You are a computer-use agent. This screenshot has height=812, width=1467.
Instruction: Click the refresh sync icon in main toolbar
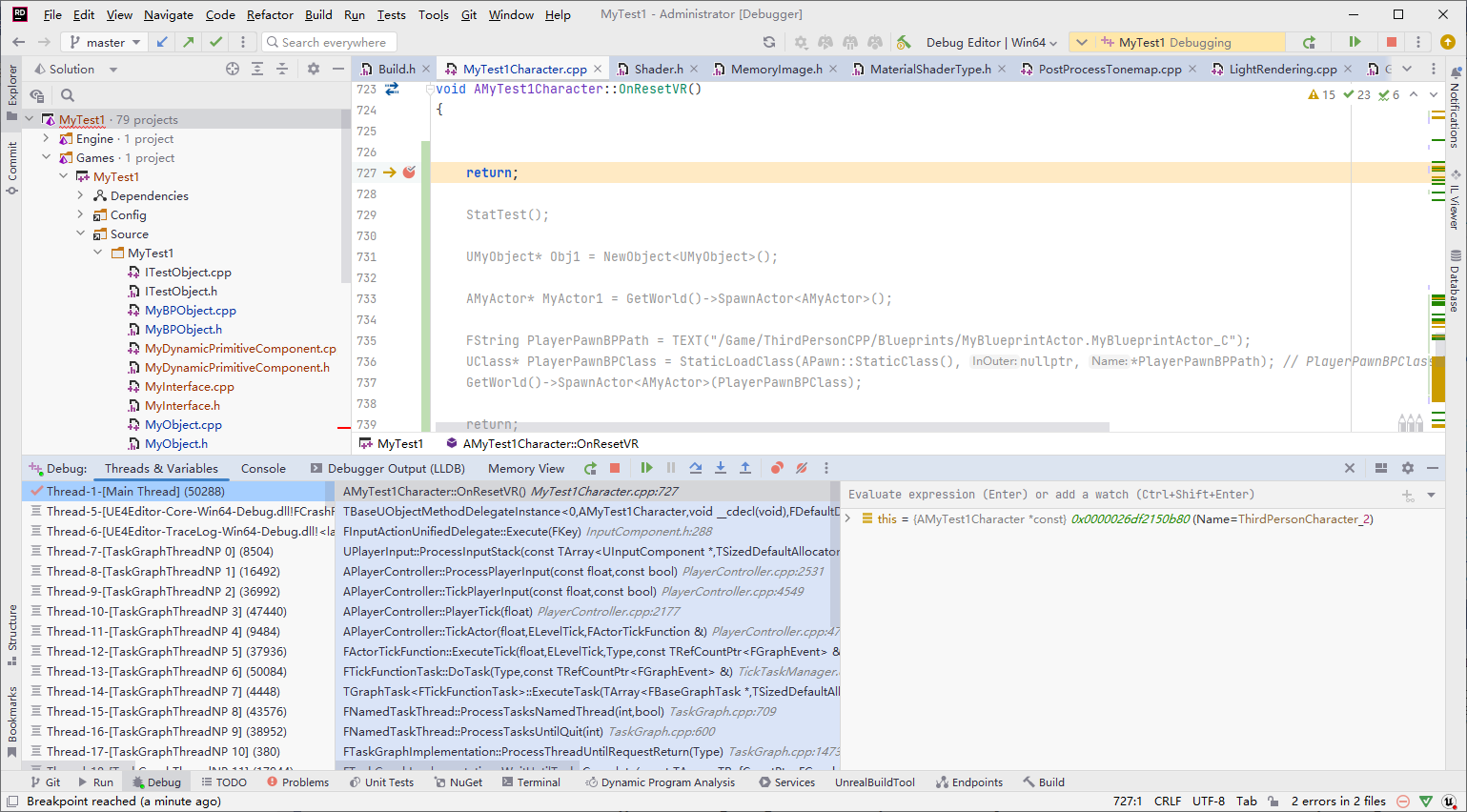769,42
